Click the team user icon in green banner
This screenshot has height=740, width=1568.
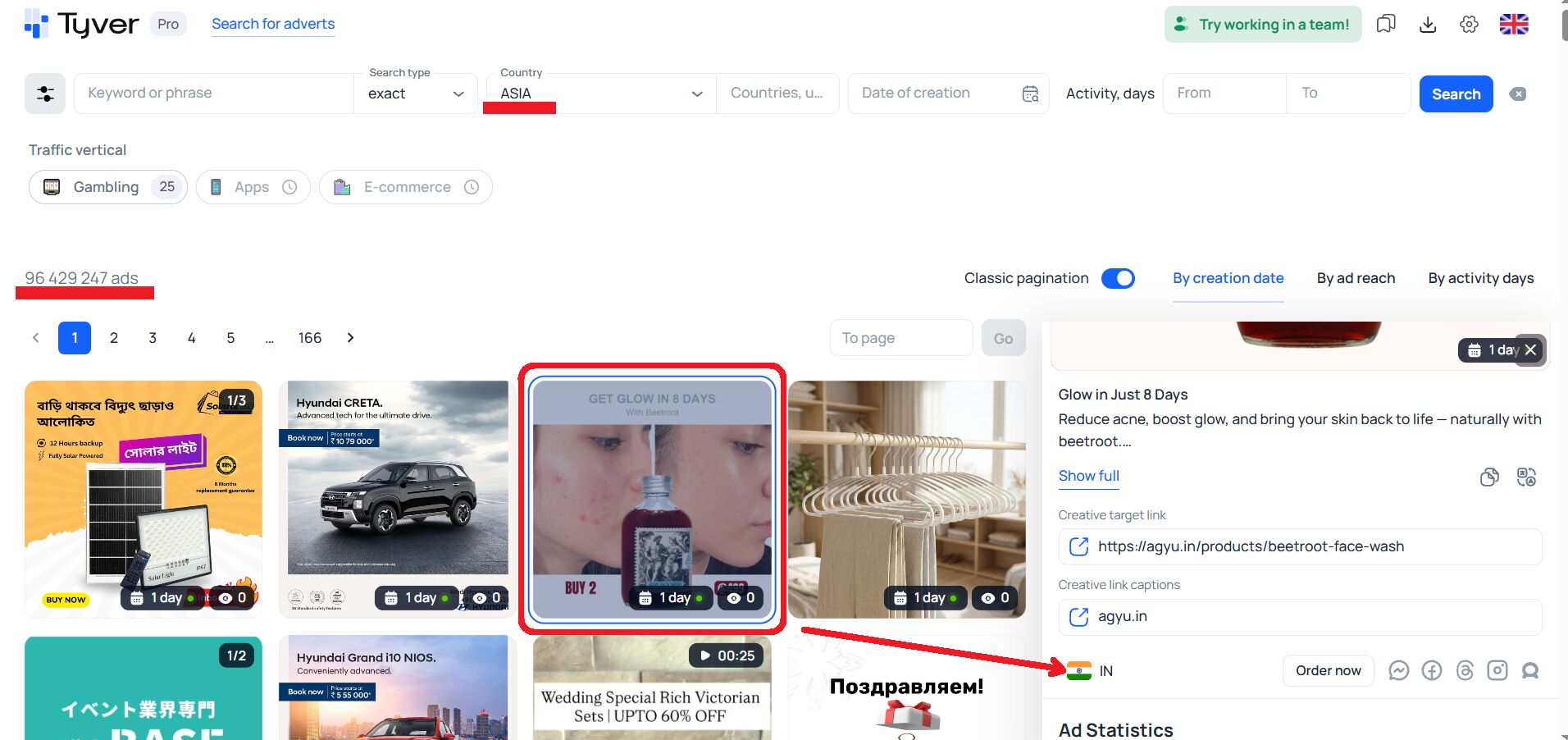pyautogui.click(x=1181, y=24)
